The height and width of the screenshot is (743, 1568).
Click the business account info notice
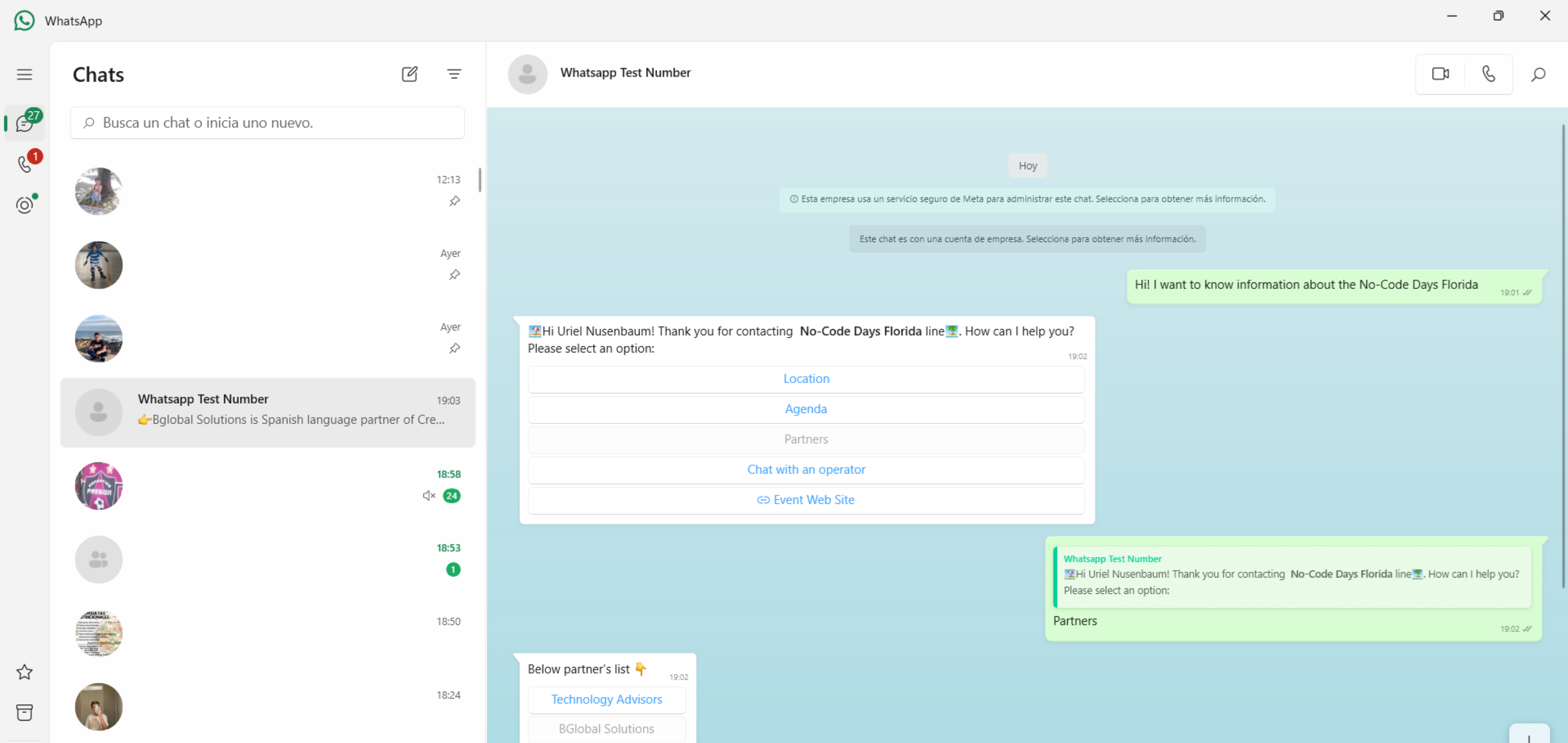point(1028,239)
